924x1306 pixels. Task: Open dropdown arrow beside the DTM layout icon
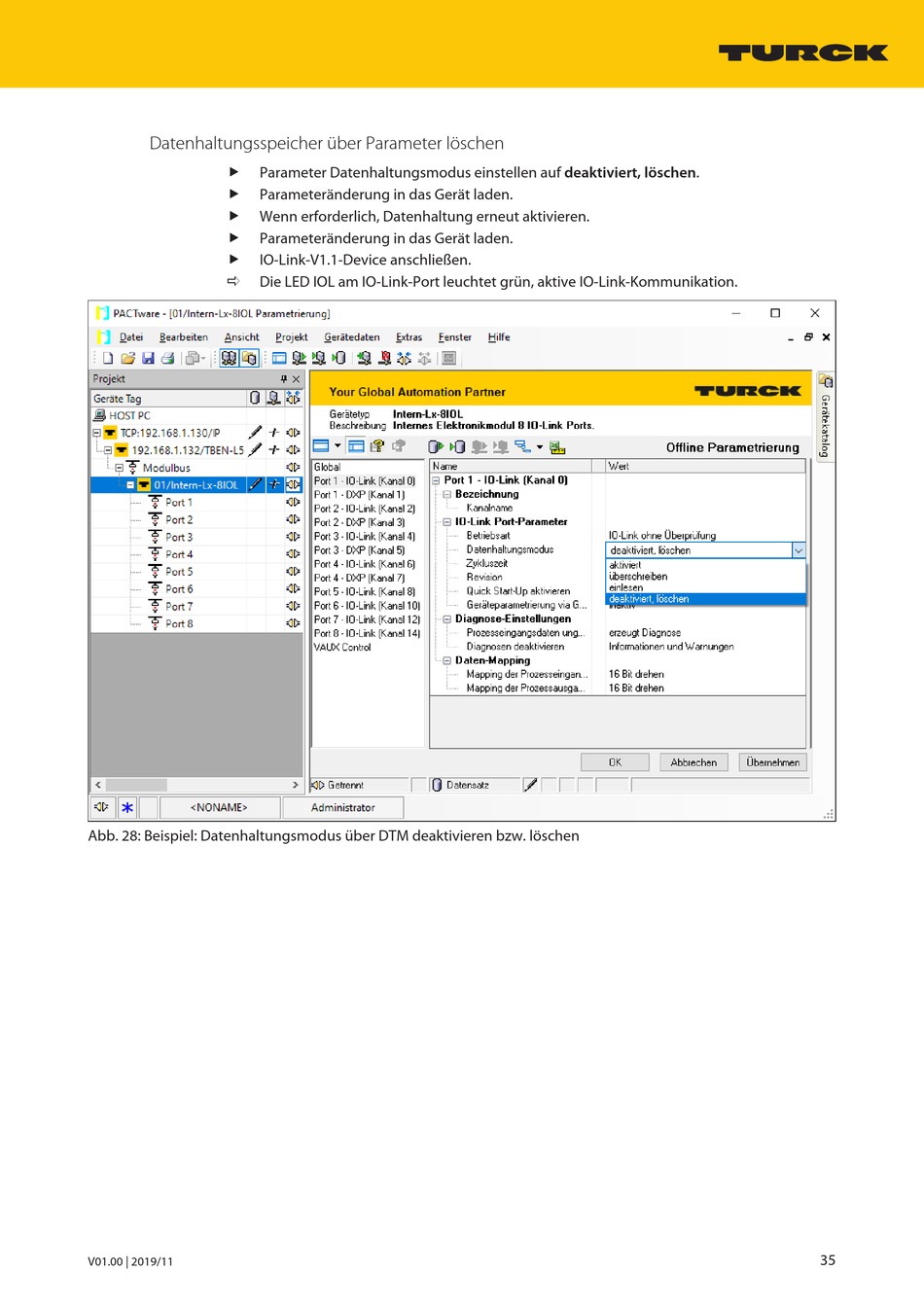click(338, 446)
